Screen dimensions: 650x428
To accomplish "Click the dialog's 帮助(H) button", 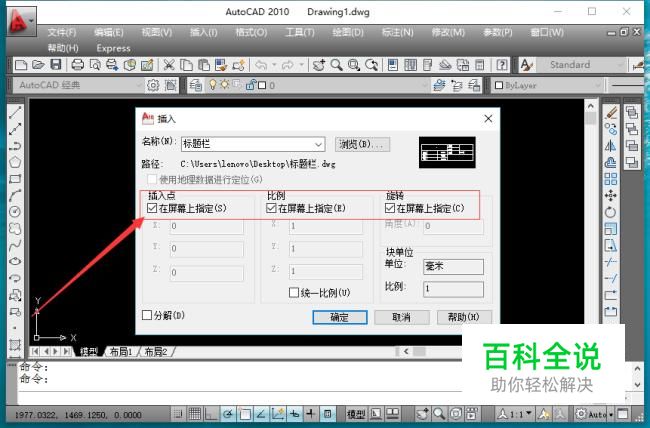I will coord(464,317).
